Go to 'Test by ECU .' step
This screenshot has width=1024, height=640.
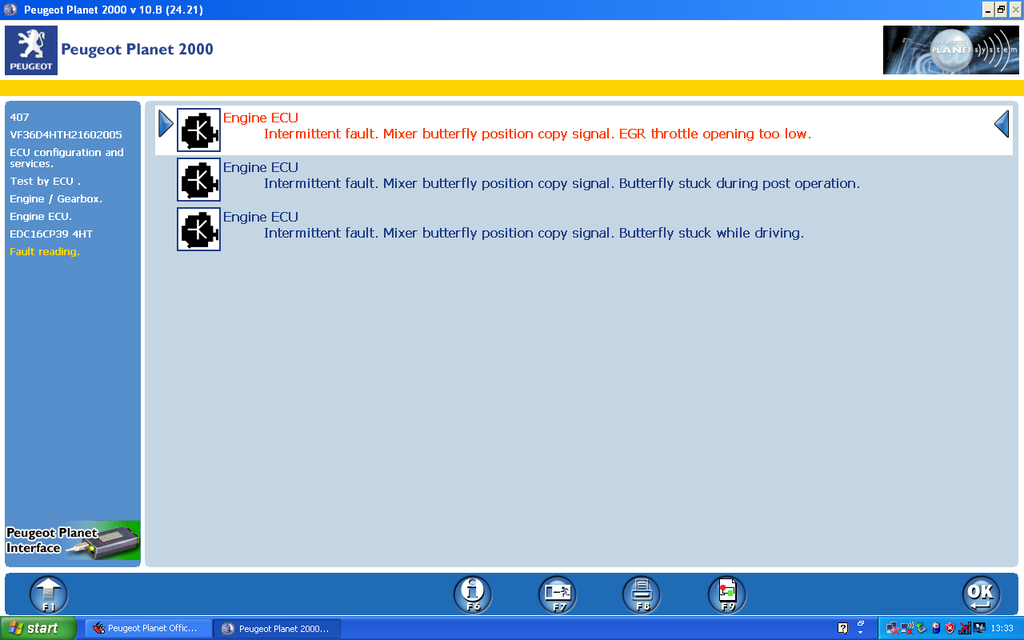[x=45, y=182]
